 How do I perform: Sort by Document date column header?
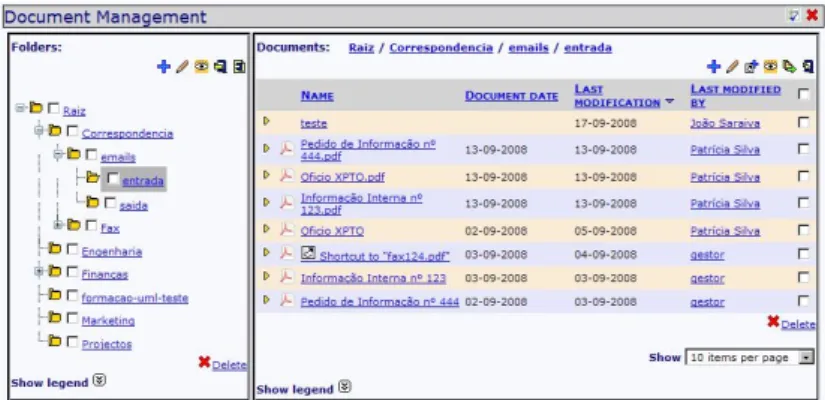(511, 96)
